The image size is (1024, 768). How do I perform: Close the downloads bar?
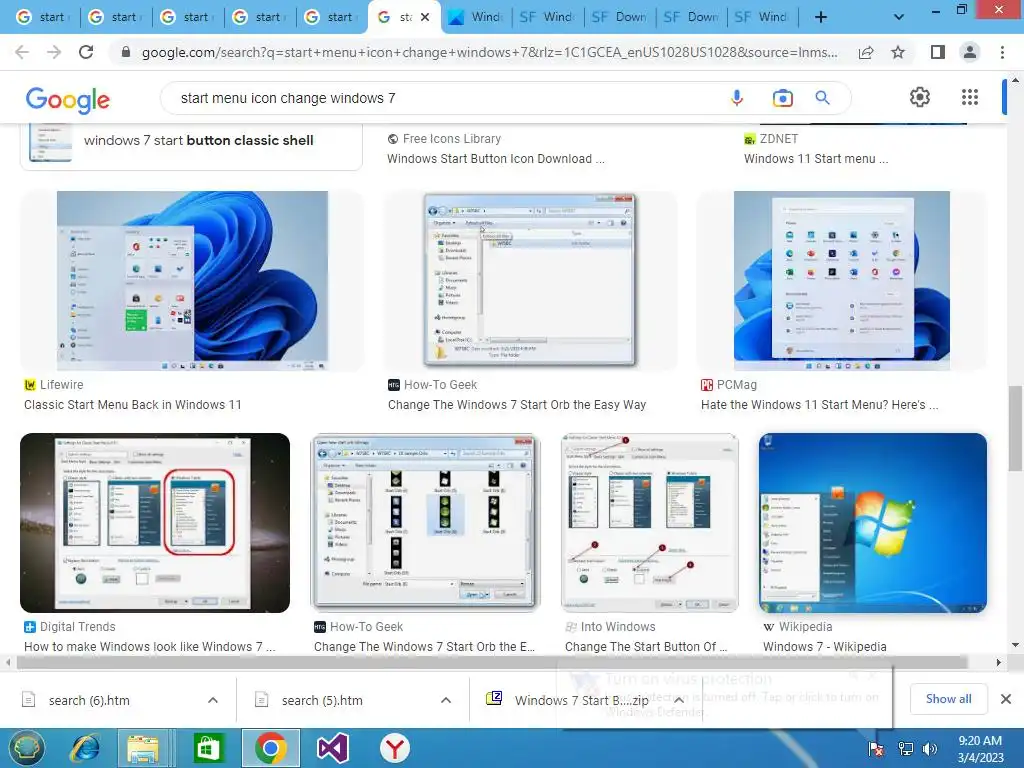click(x=1006, y=699)
